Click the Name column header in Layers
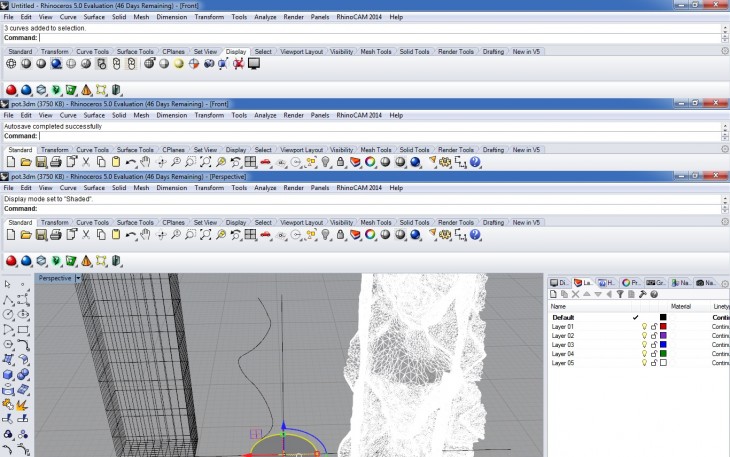The image size is (730, 457). pos(558,306)
